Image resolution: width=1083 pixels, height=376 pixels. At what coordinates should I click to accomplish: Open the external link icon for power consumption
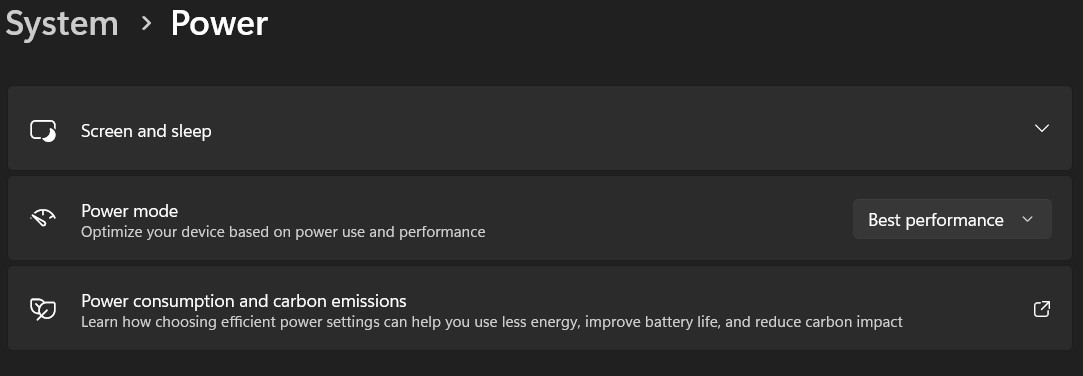coord(1042,309)
